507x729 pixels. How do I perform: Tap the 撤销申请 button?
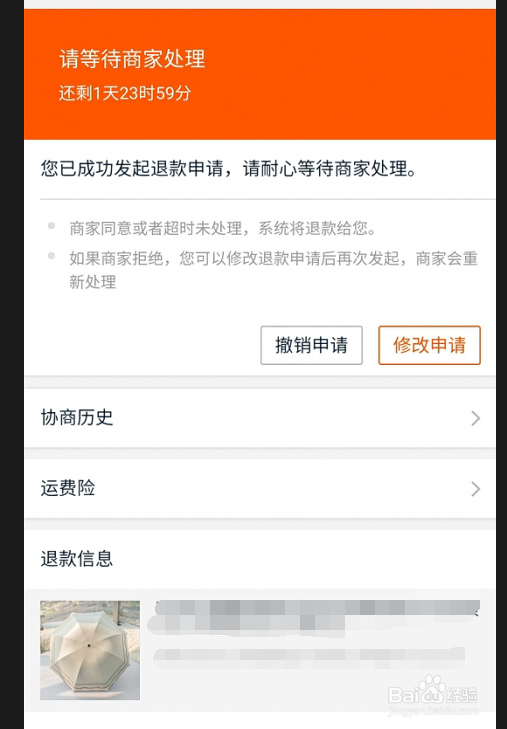(x=311, y=345)
